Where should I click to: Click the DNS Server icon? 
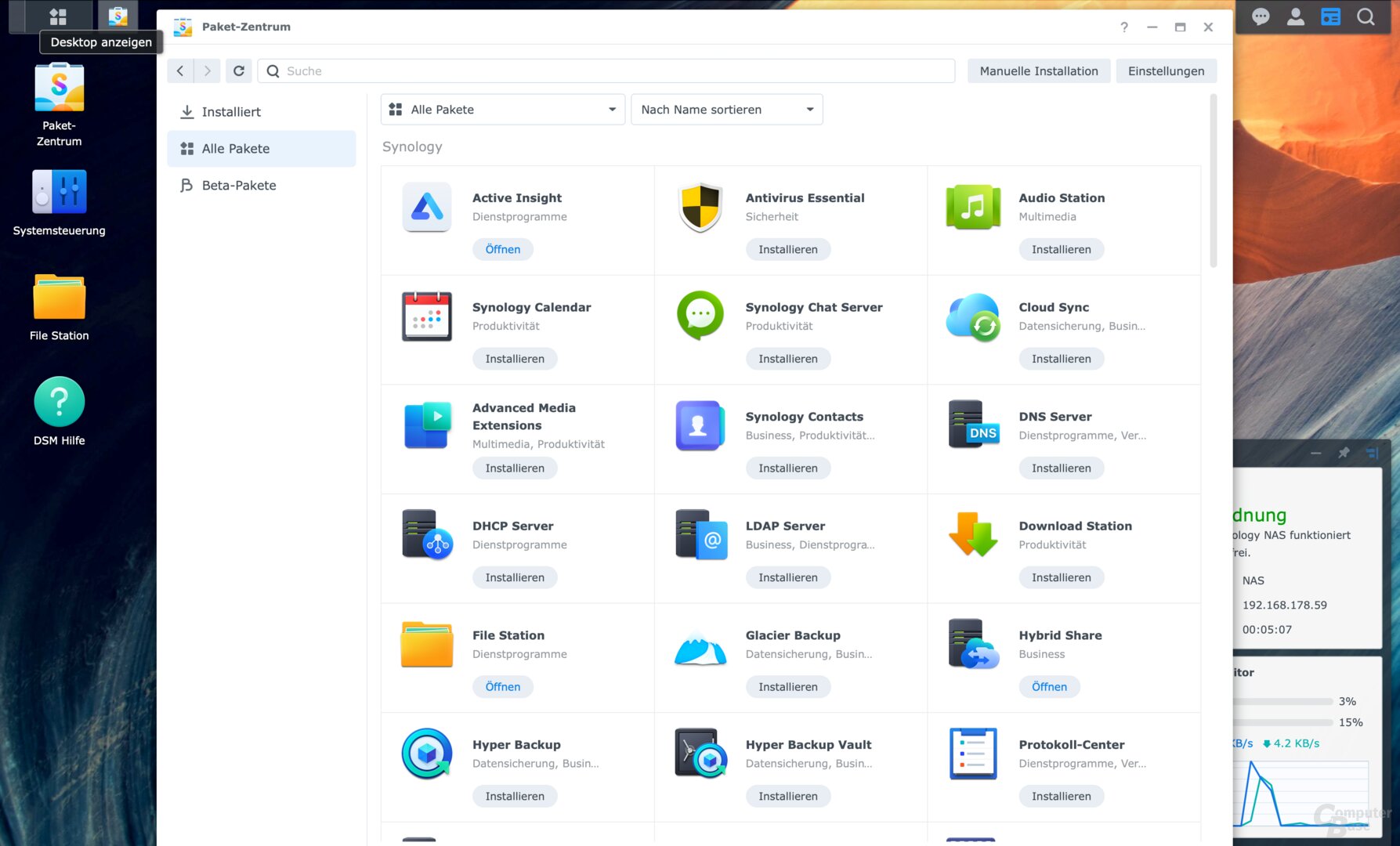973,424
